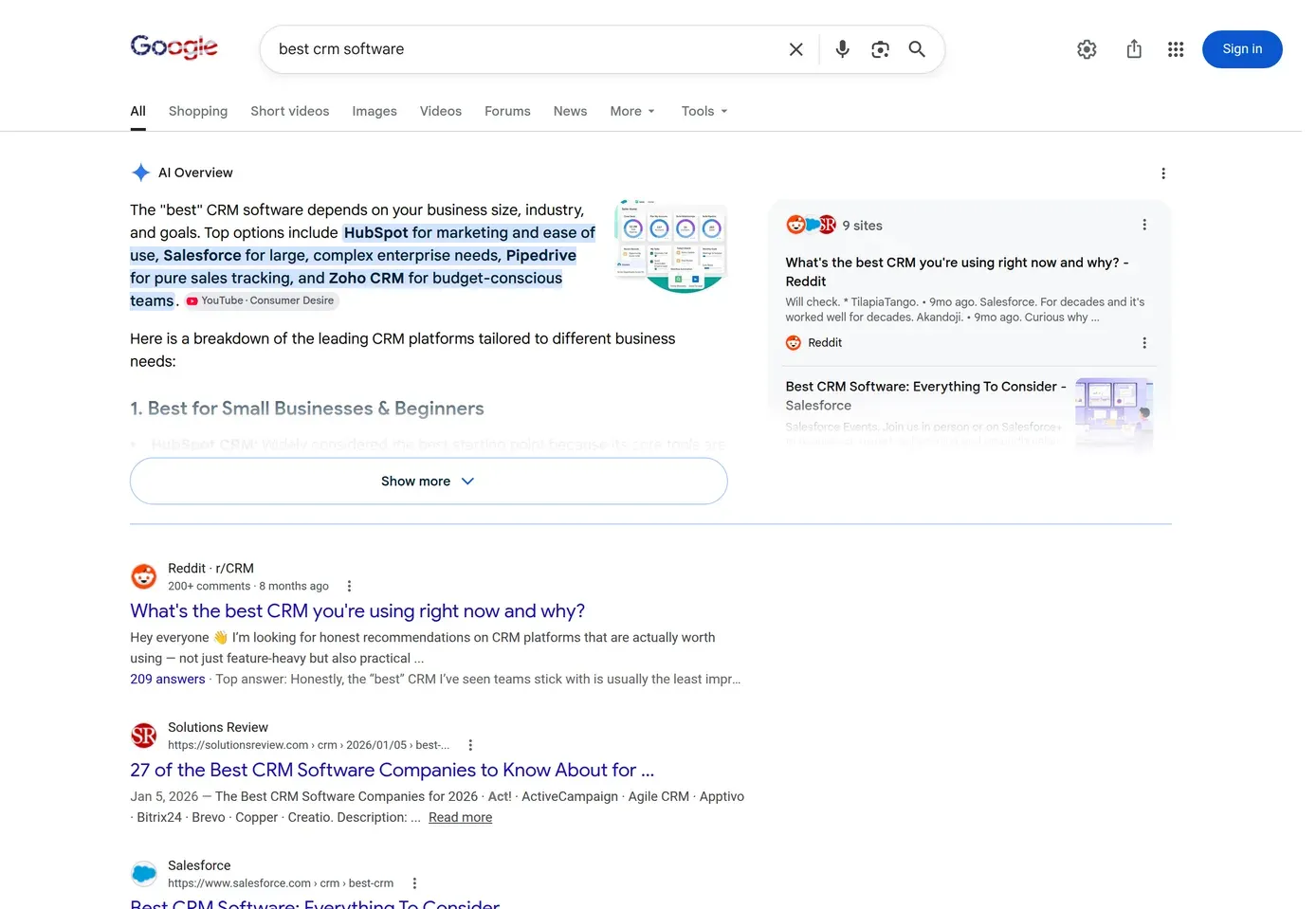Open options for Salesforce search result

(414, 883)
